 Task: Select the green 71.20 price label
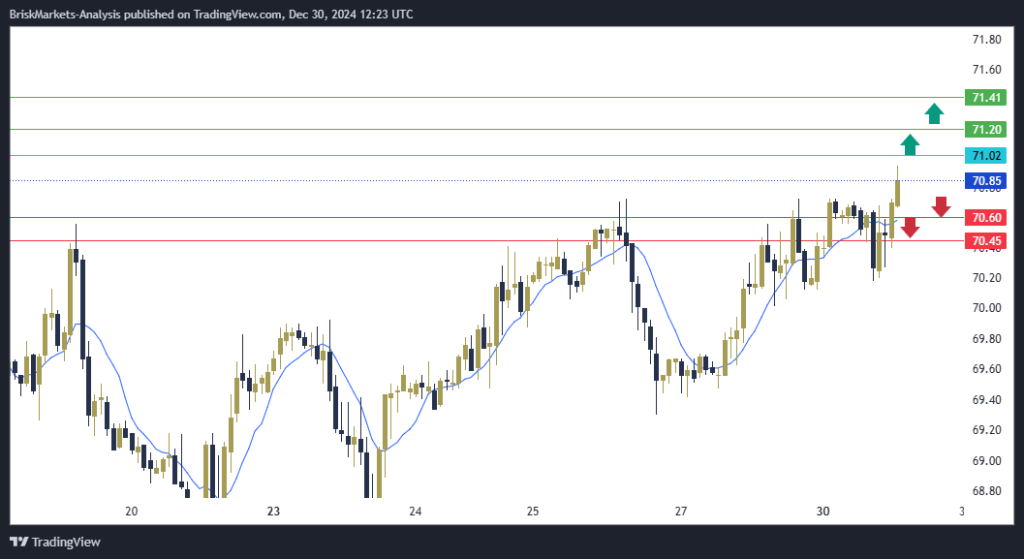(x=987, y=130)
